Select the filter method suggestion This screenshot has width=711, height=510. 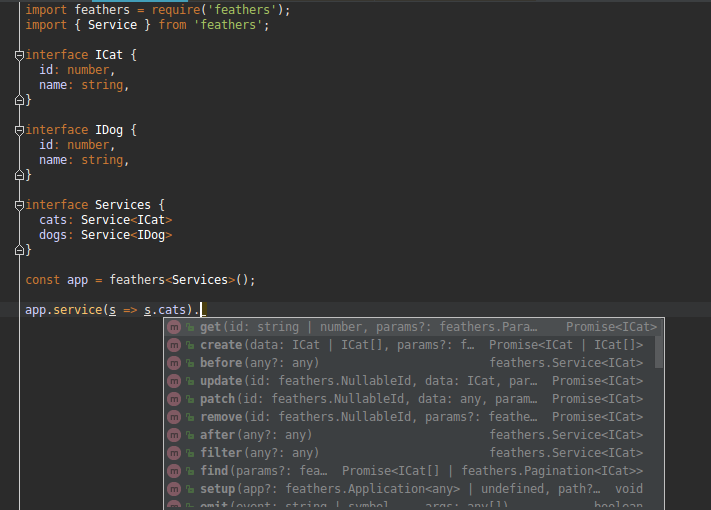click(409, 453)
